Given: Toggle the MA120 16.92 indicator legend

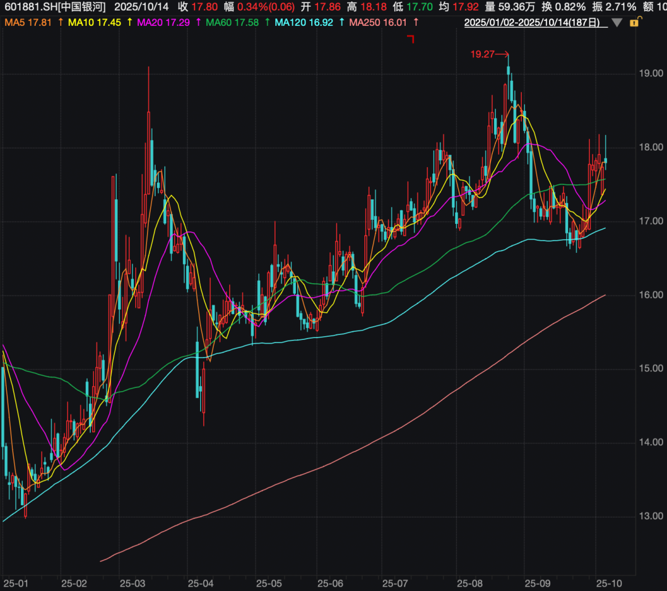Looking at the screenshot, I should 305,22.
